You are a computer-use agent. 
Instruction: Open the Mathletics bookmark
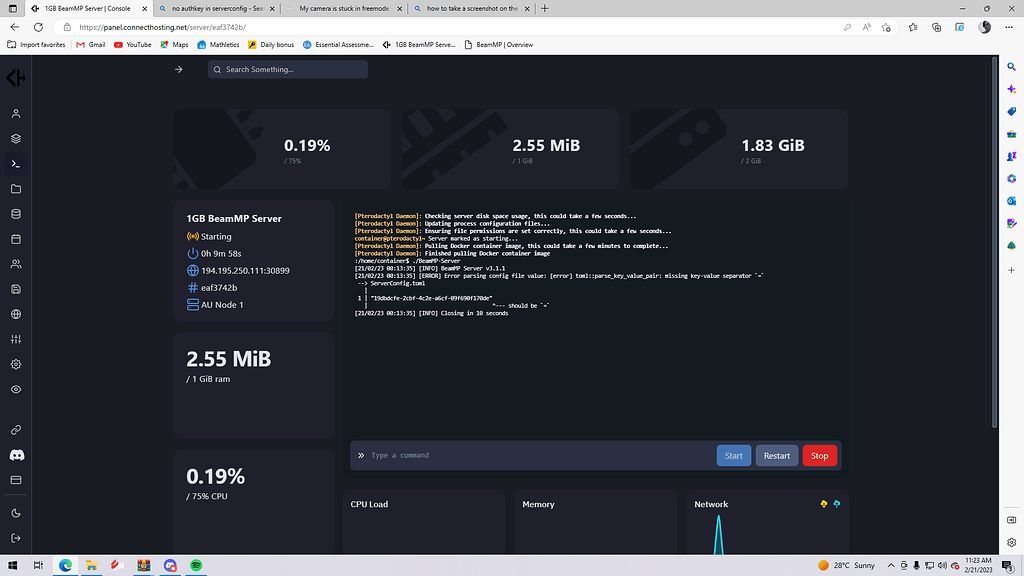[218, 44]
